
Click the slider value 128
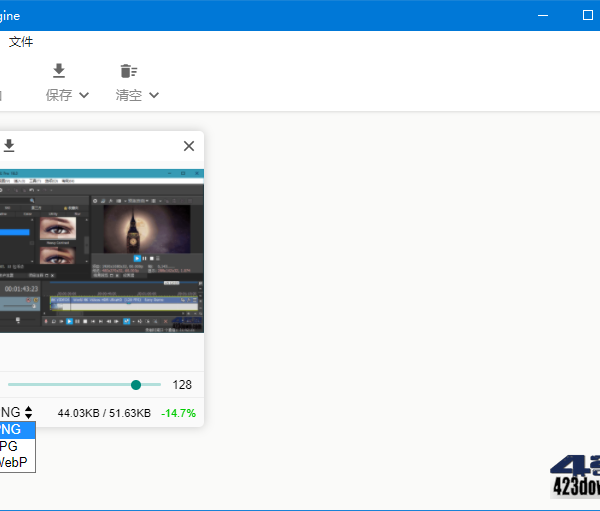click(182, 385)
